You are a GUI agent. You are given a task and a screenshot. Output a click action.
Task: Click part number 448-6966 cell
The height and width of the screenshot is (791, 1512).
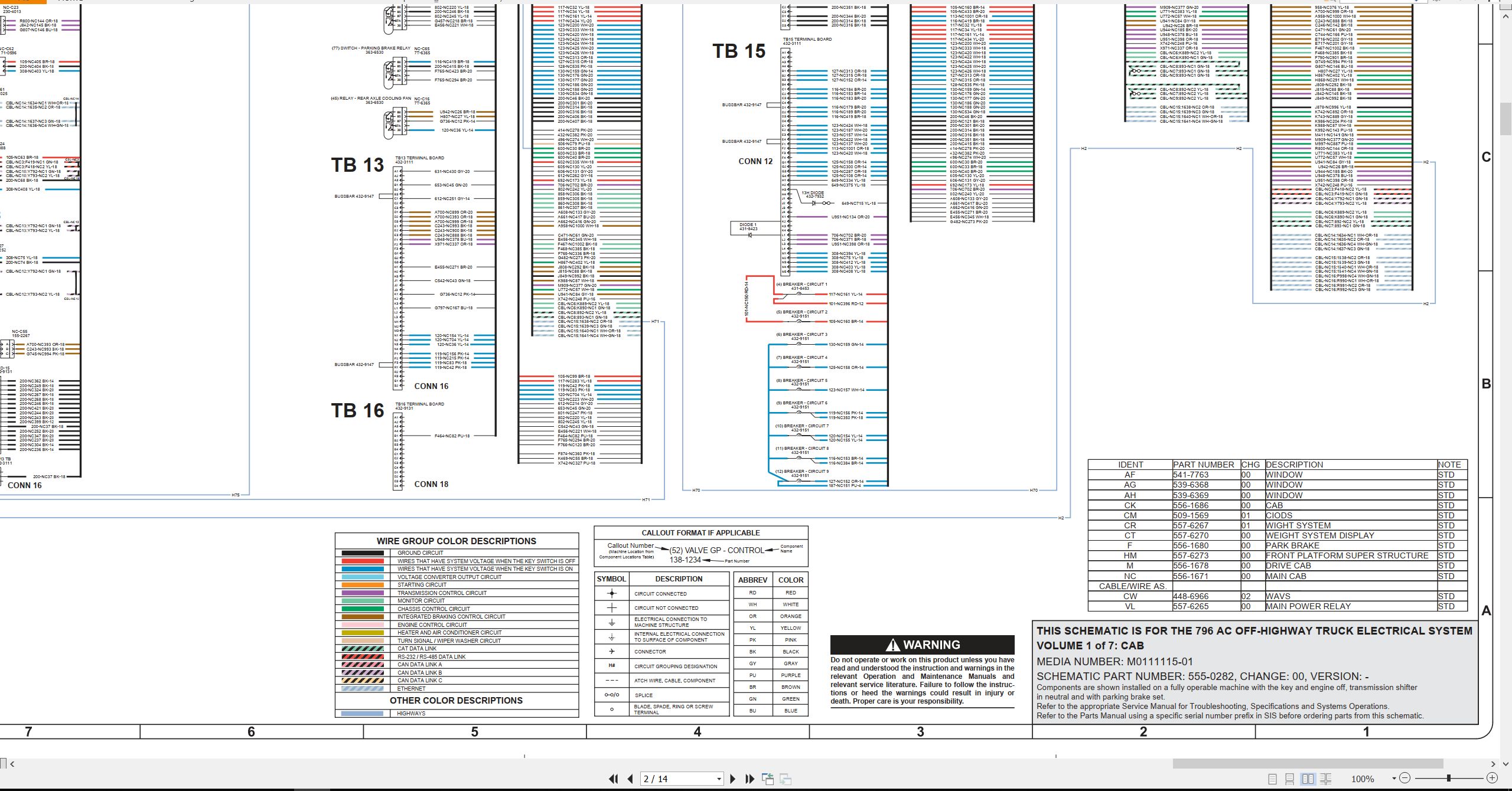click(1205, 596)
